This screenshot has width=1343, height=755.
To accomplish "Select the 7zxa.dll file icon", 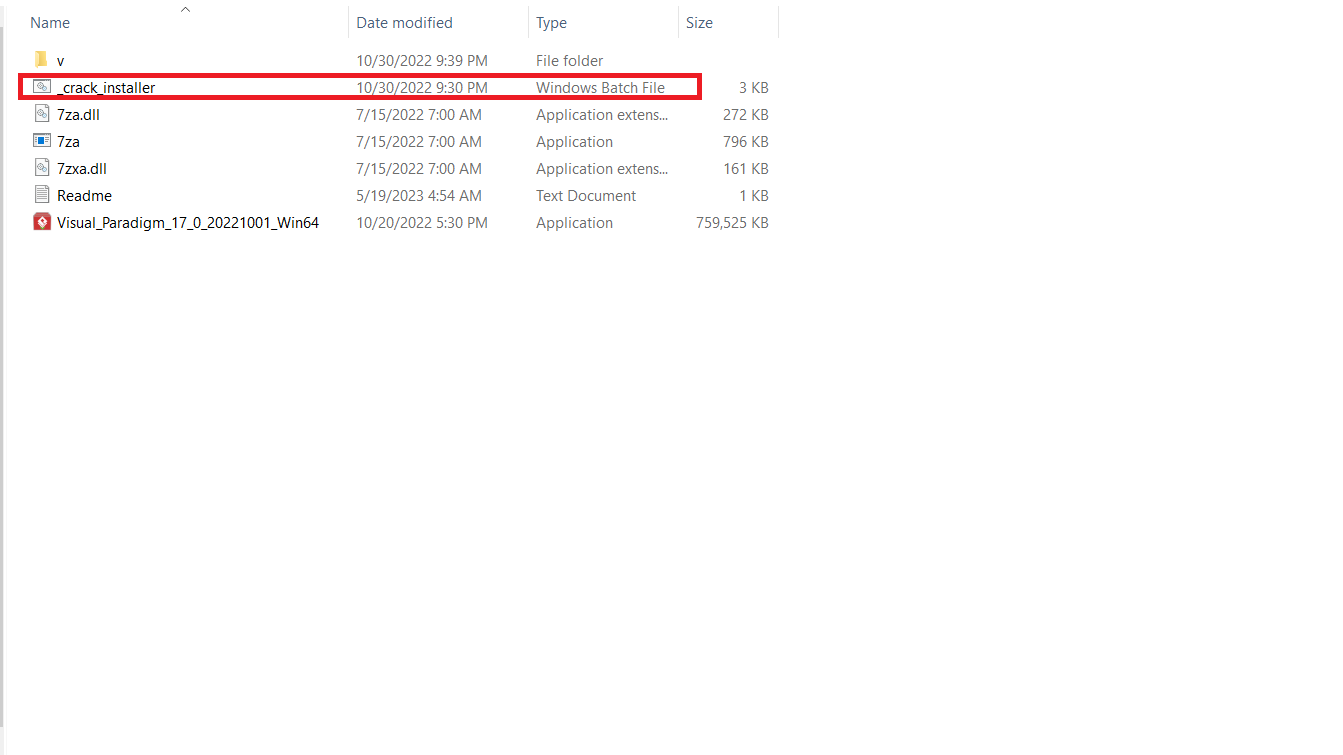I will [41, 168].
